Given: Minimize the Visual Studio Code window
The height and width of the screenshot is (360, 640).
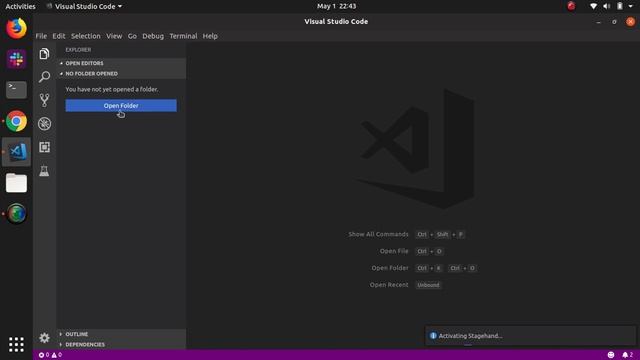Looking at the screenshot, I should (x=598, y=22).
